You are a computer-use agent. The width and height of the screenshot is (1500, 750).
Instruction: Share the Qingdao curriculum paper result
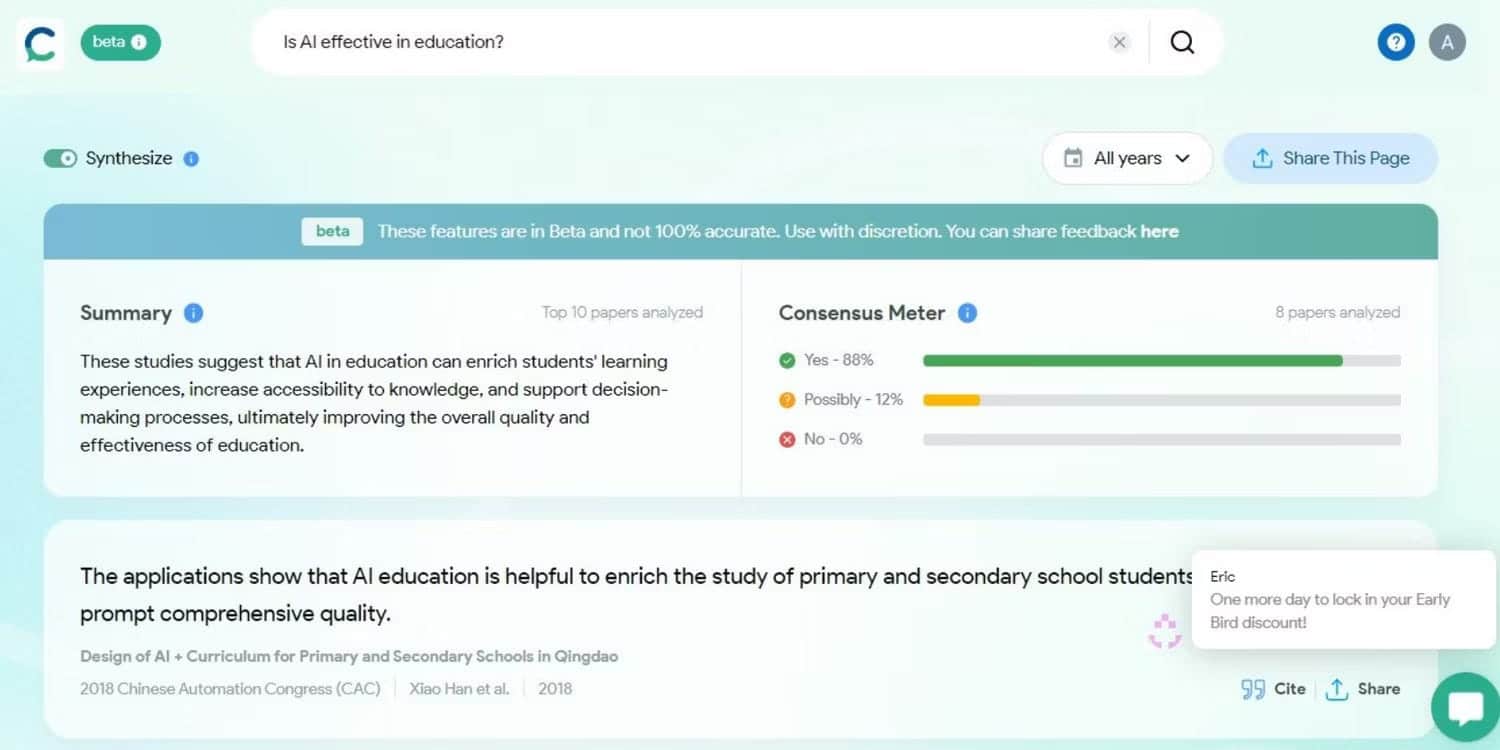point(1363,689)
